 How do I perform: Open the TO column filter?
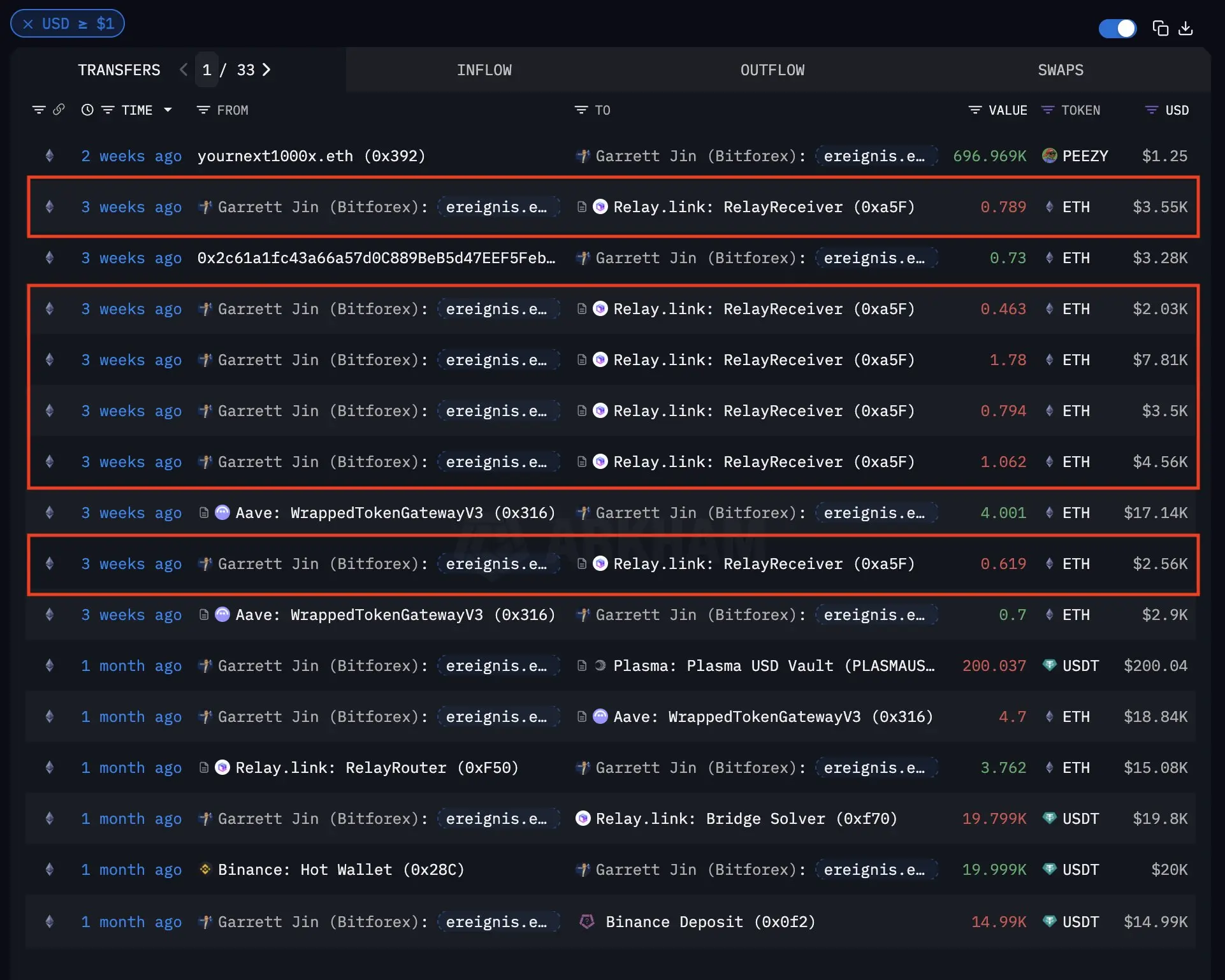[x=581, y=110]
